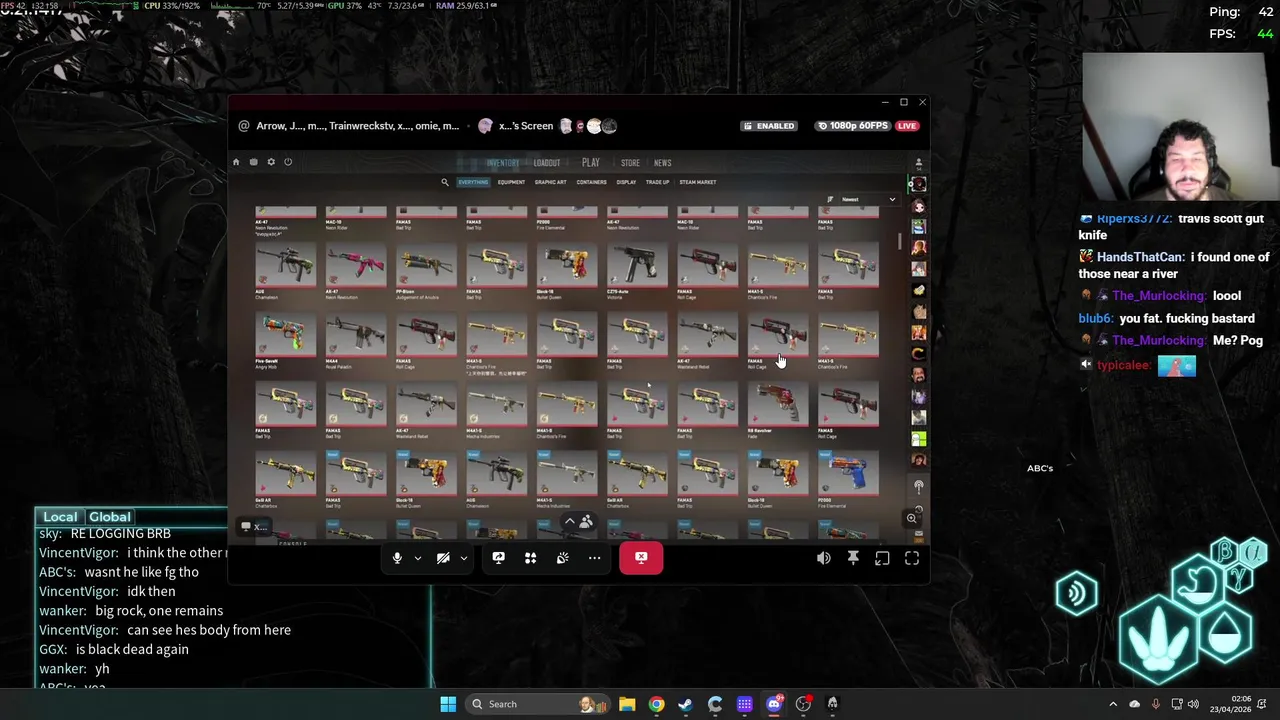Select the EVERYTHING inventory filter

click(473, 182)
